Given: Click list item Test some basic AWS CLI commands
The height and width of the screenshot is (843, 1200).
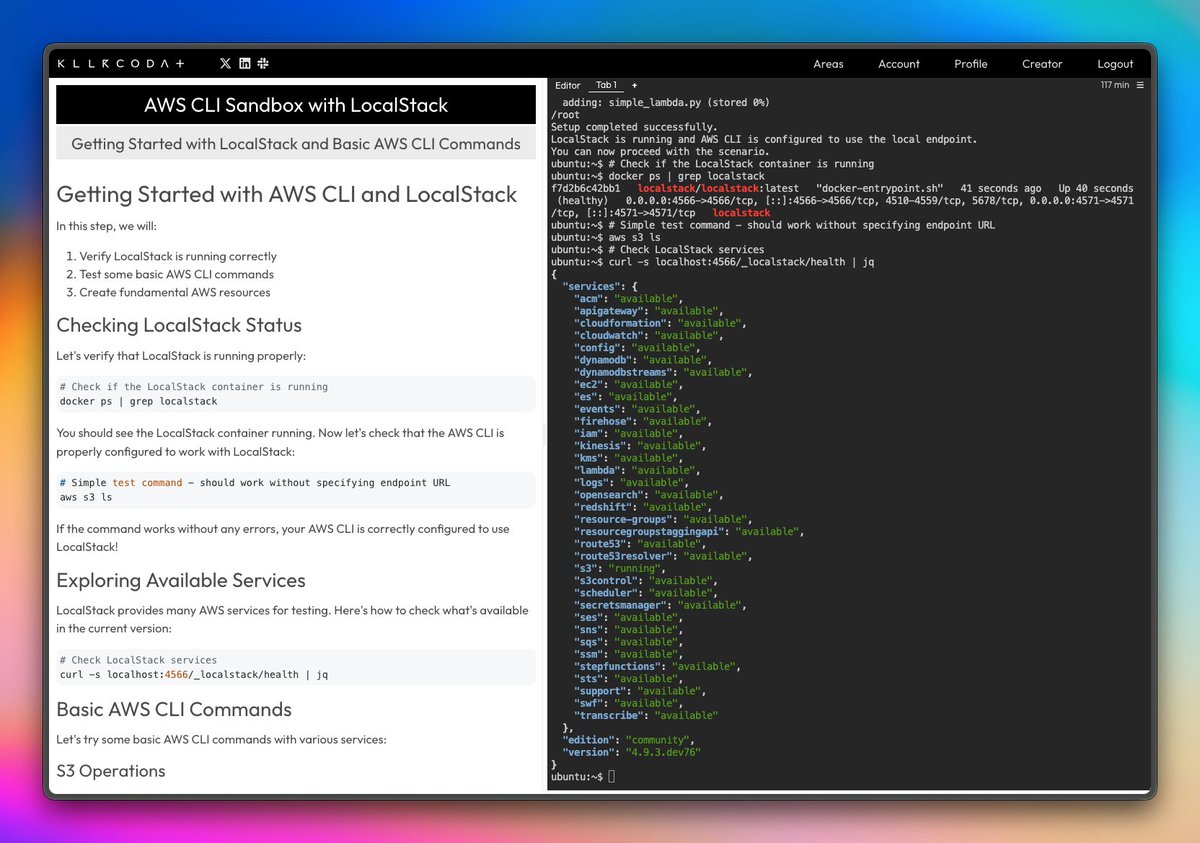Looking at the screenshot, I should click(176, 274).
